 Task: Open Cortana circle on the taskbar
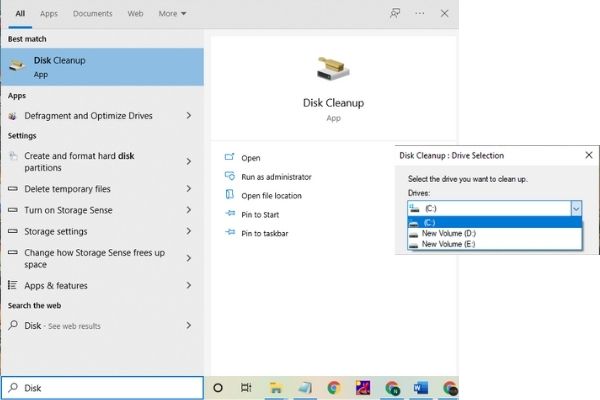click(218, 388)
